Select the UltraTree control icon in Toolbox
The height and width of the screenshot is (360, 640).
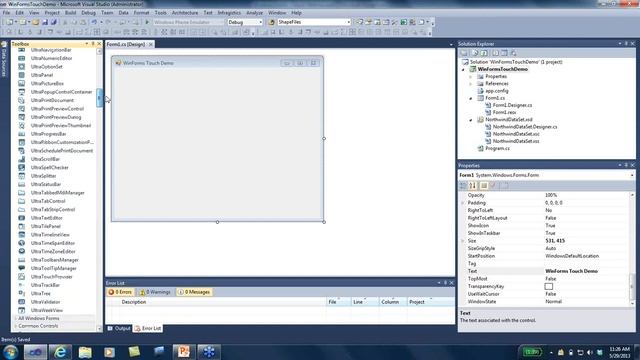point(22,293)
